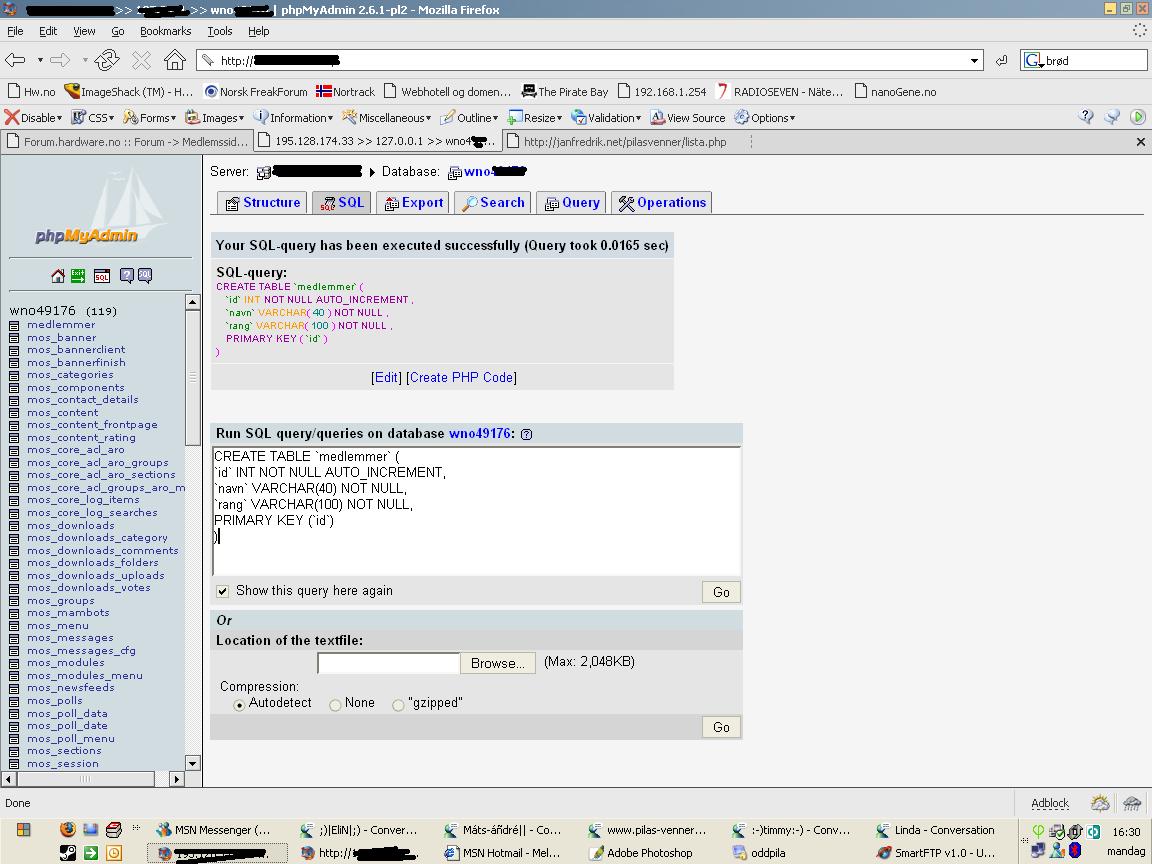Switch to the Operations tab
The height and width of the screenshot is (864, 1152).
(x=661, y=203)
